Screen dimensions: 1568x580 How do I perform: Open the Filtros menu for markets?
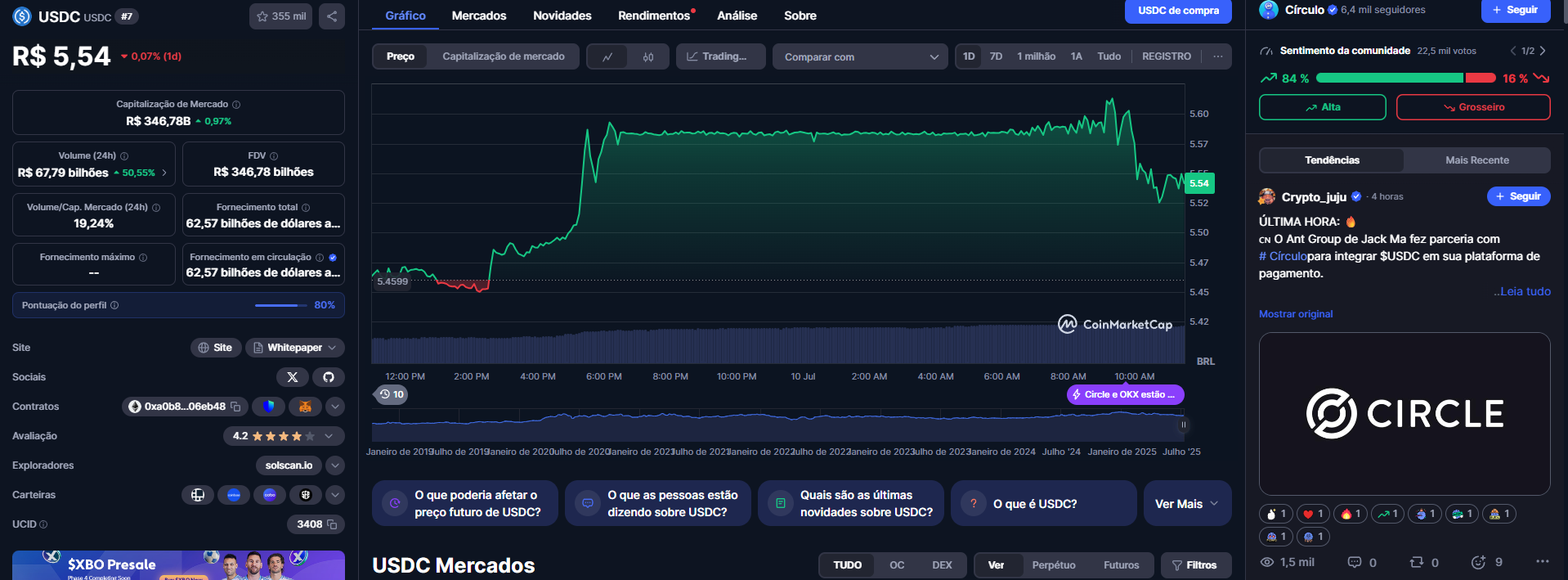[1196, 565]
